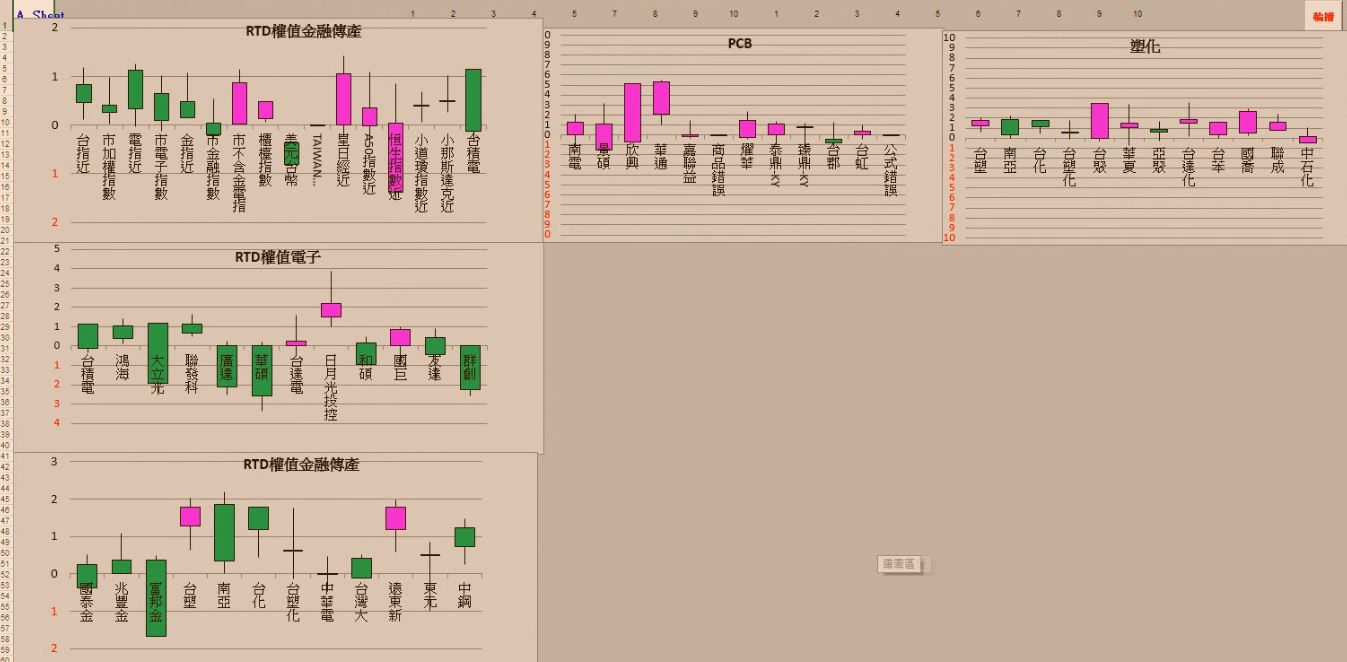Click the 燿華 label in PCB chart

pyautogui.click(x=747, y=156)
